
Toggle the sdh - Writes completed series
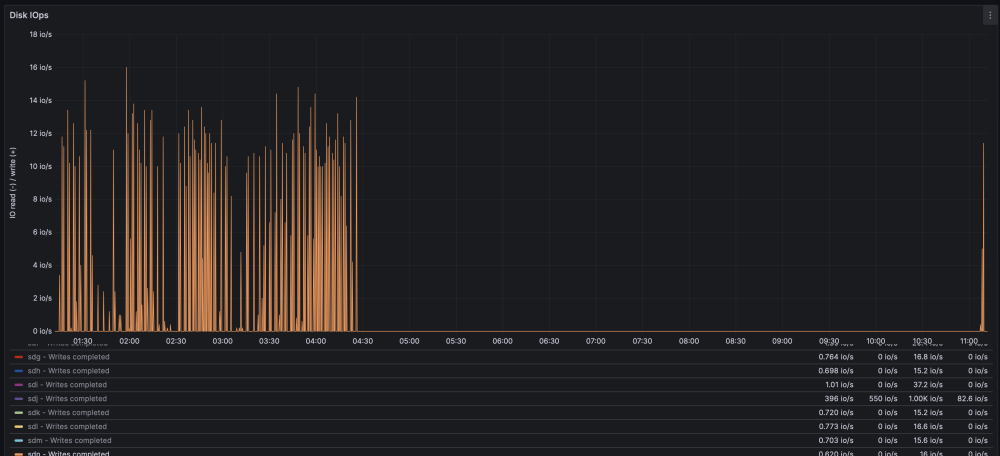point(68,371)
